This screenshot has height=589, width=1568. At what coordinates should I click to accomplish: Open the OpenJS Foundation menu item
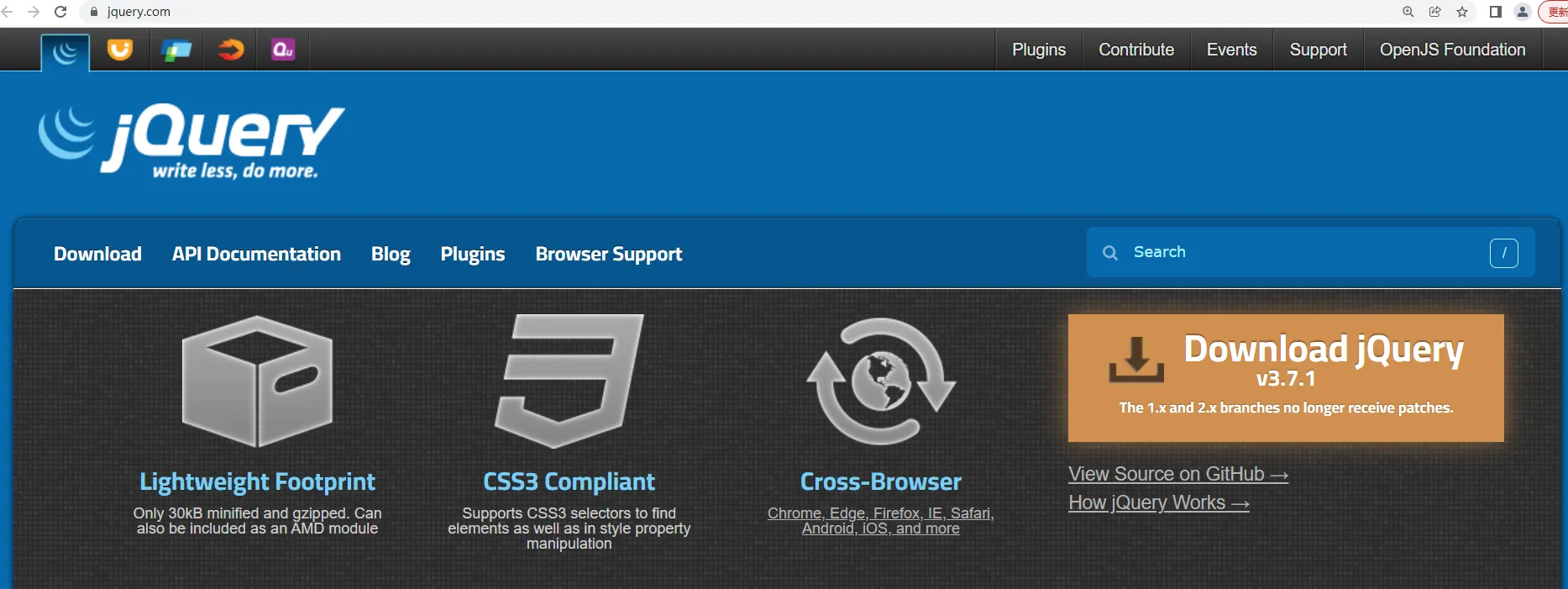pos(1453,50)
